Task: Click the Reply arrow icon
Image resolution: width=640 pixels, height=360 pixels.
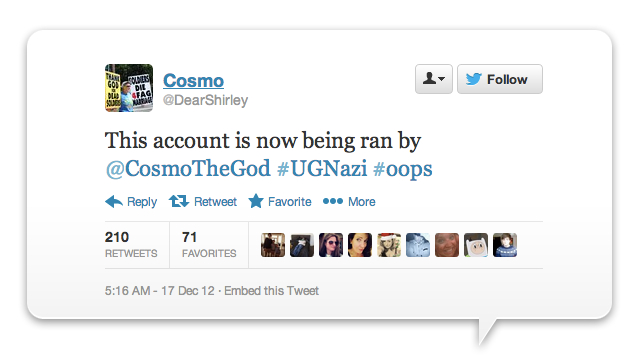Action: (114, 202)
